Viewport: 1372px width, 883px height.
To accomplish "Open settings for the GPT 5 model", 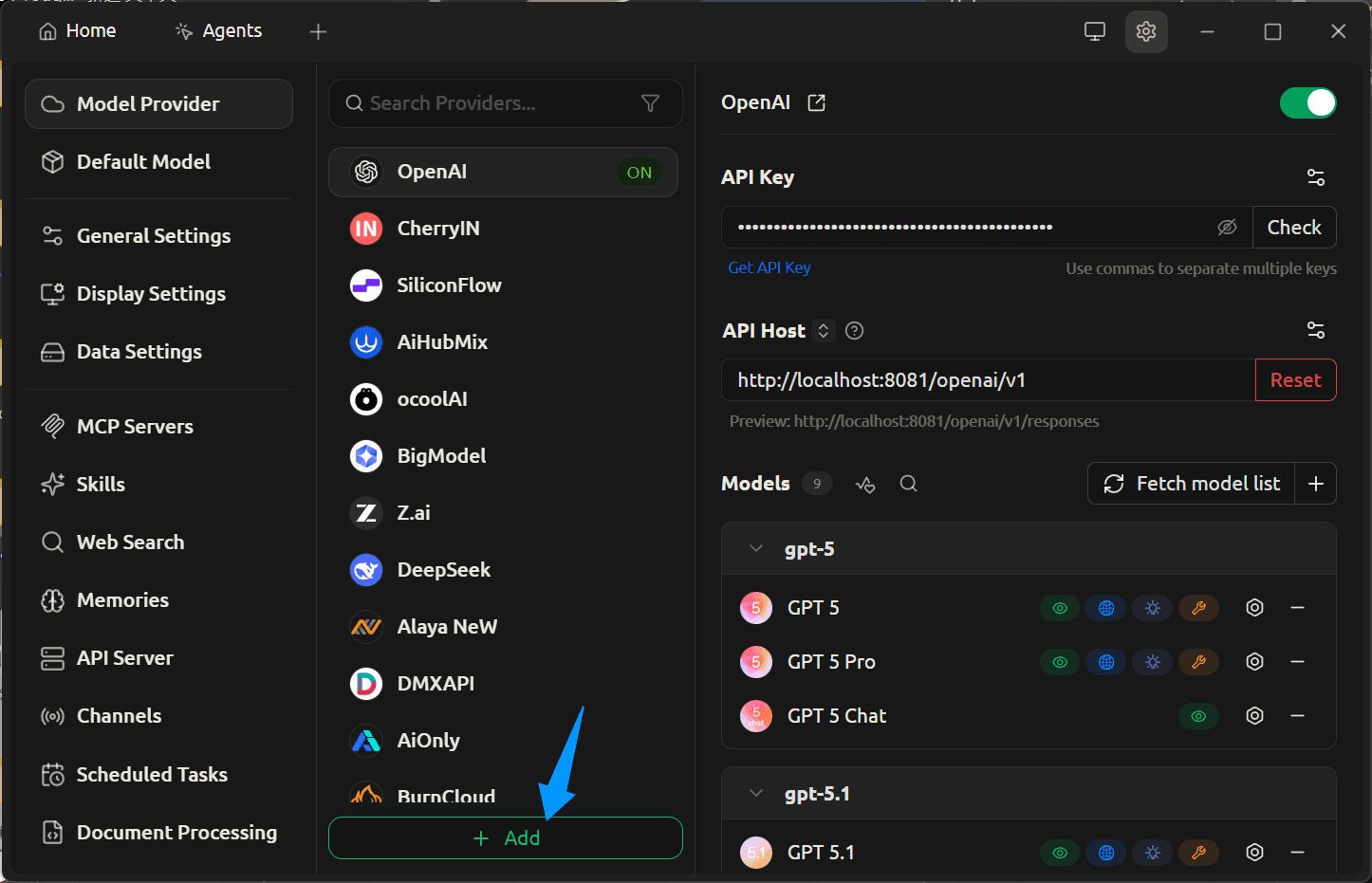I will click(x=1254, y=608).
